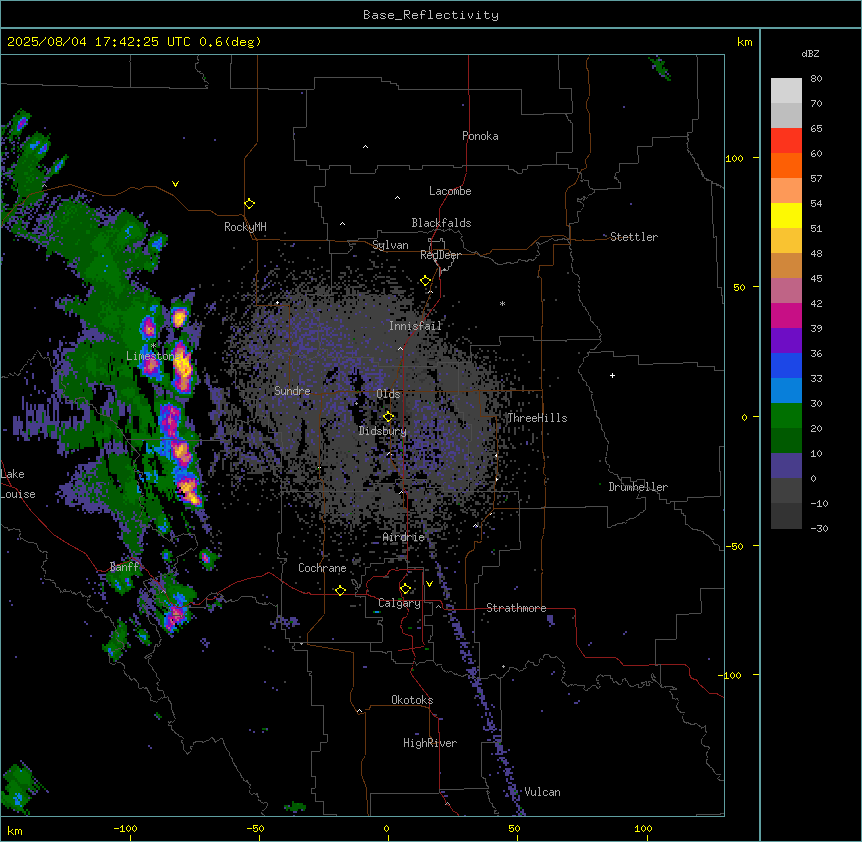This screenshot has width=862, height=842.
Task: Click the yellow km unit label at top right
Action: 744,42
